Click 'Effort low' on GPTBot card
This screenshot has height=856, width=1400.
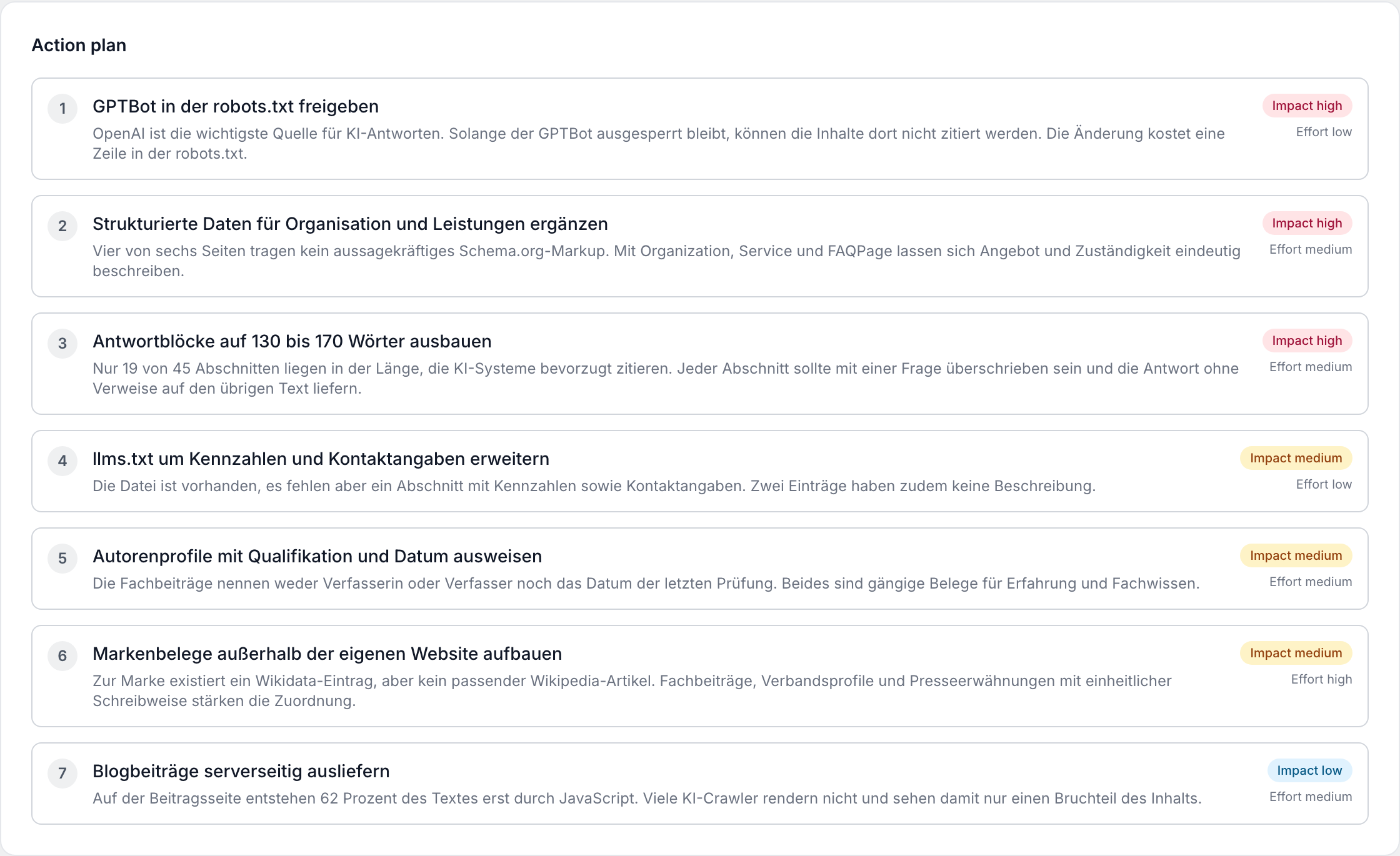click(1324, 132)
